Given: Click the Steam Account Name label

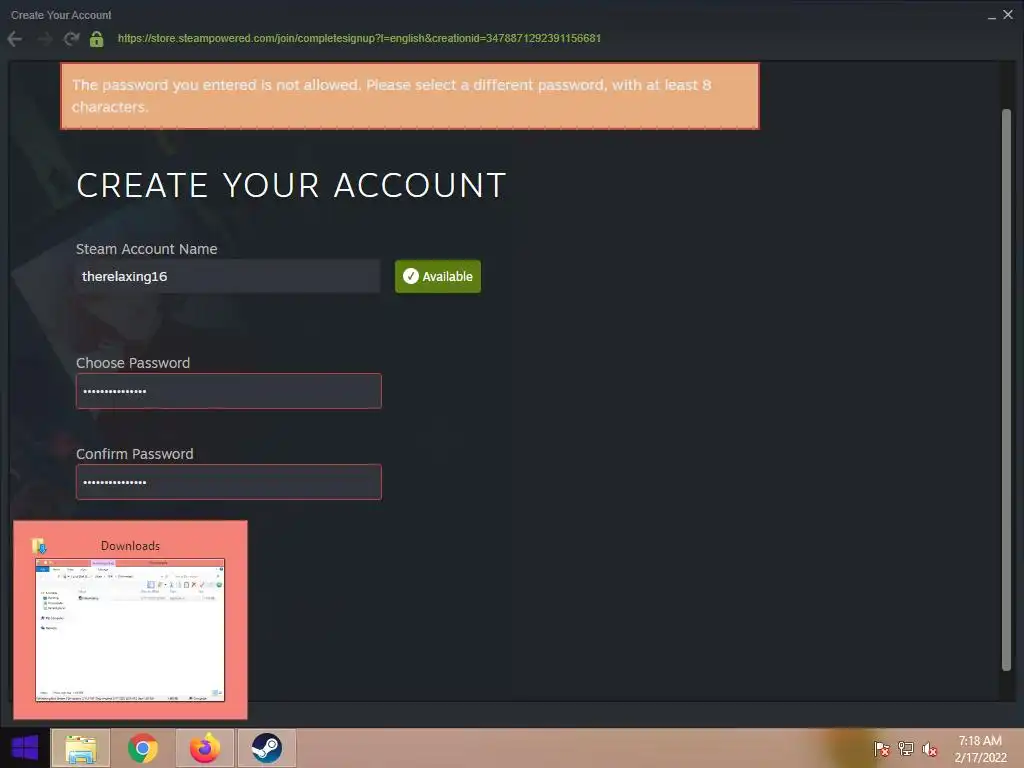Looking at the screenshot, I should pos(146,249).
